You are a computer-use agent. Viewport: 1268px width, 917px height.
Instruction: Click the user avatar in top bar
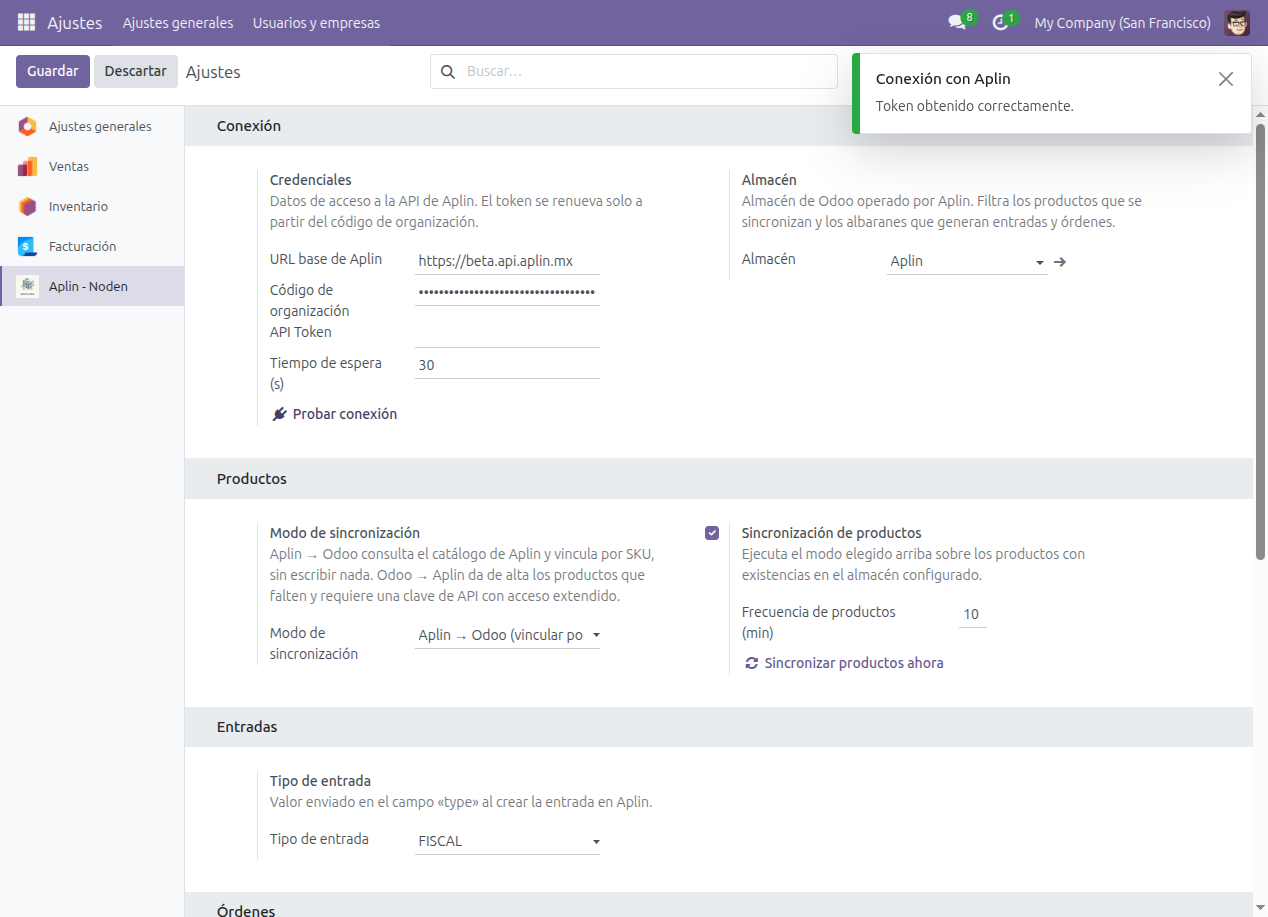tap(1237, 22)
